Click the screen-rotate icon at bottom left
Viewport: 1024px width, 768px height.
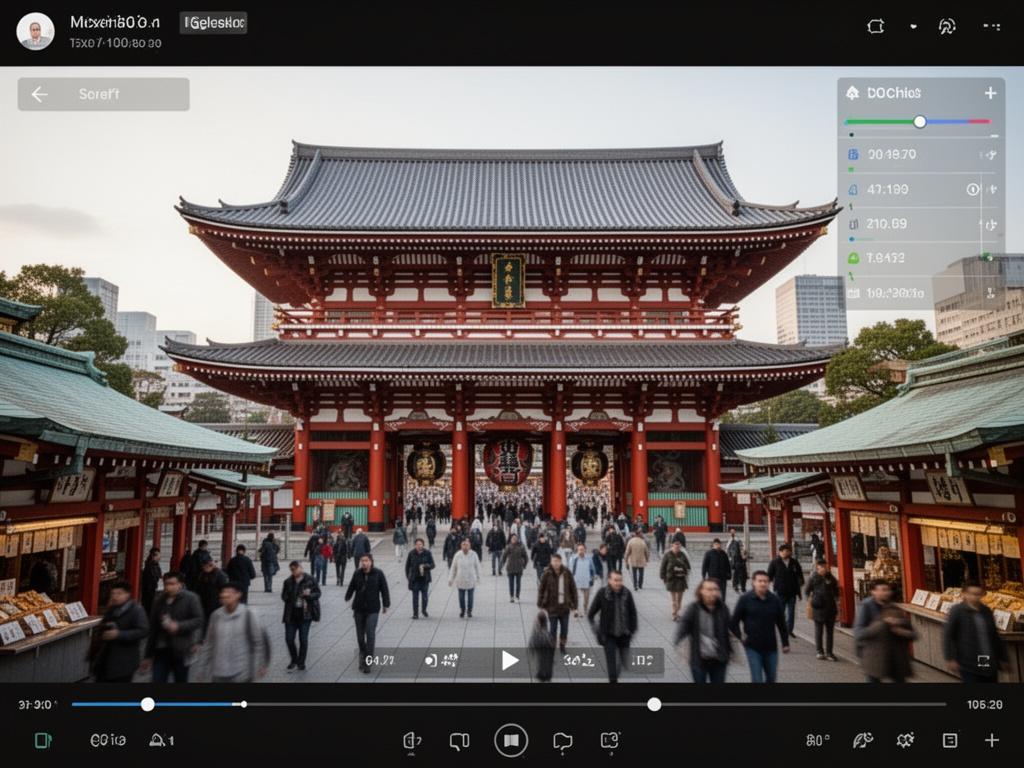click(x=40, y=740)
